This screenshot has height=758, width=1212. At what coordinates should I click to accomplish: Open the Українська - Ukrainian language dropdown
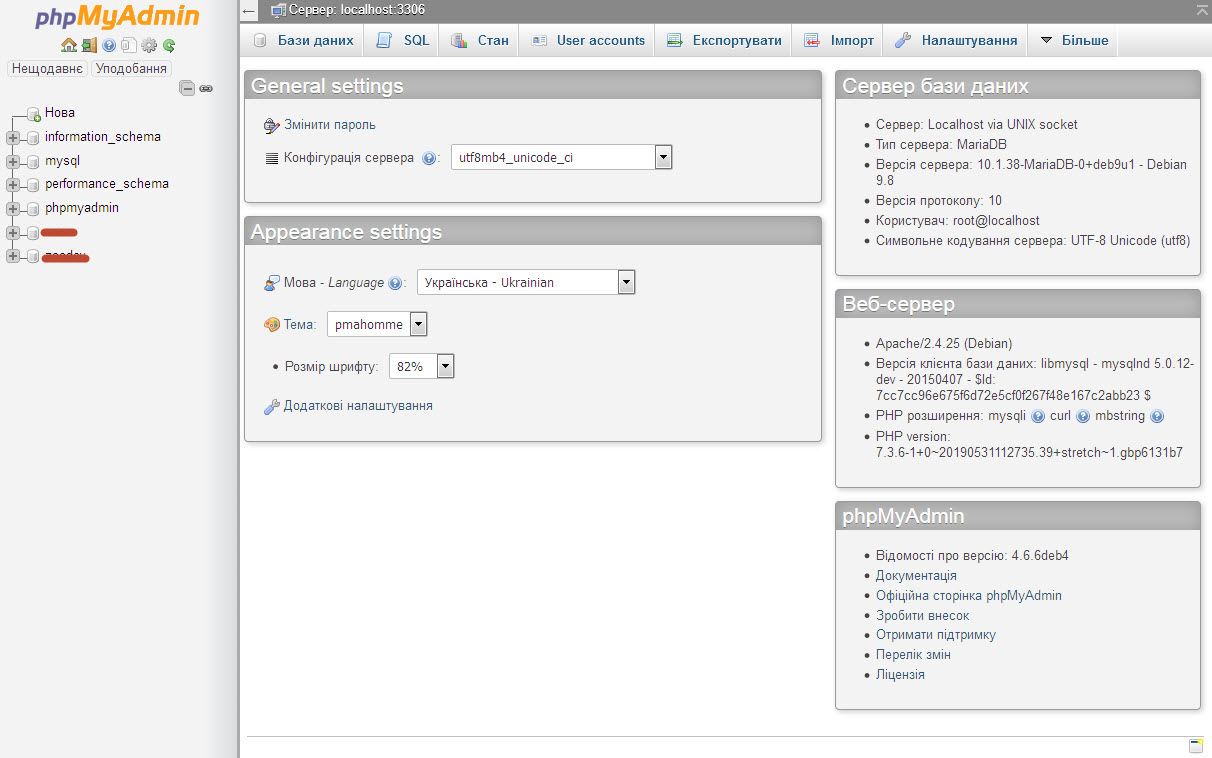pos(526,283)
